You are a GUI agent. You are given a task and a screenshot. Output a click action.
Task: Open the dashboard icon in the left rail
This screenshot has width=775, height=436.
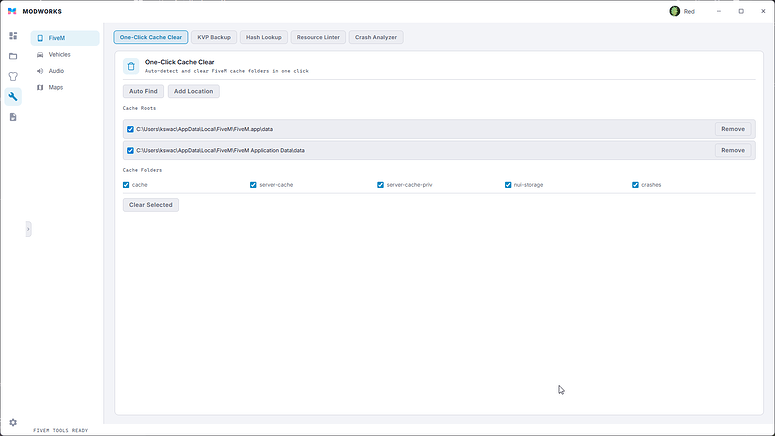click(x=13, y=36)
